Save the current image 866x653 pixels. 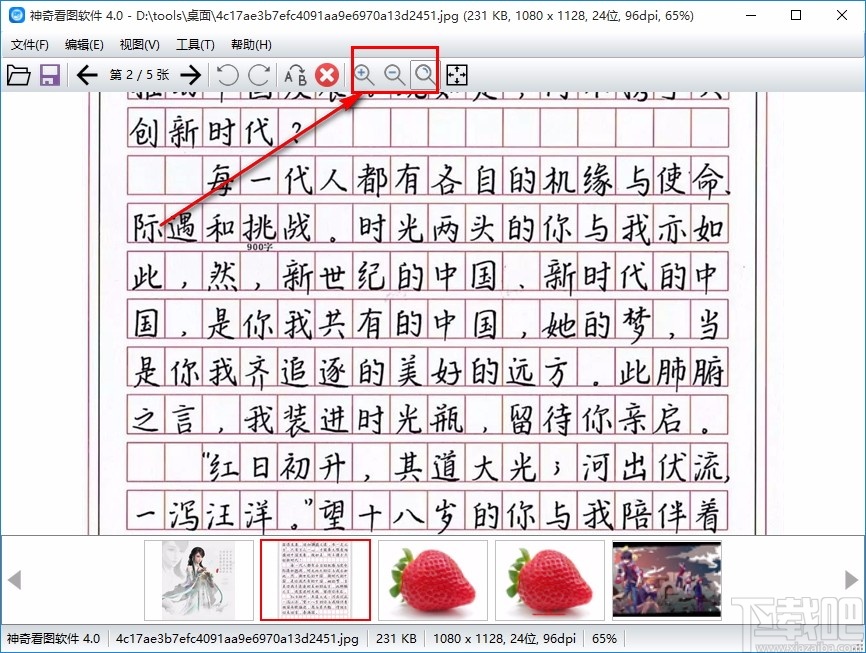click(x=49, y=74)
